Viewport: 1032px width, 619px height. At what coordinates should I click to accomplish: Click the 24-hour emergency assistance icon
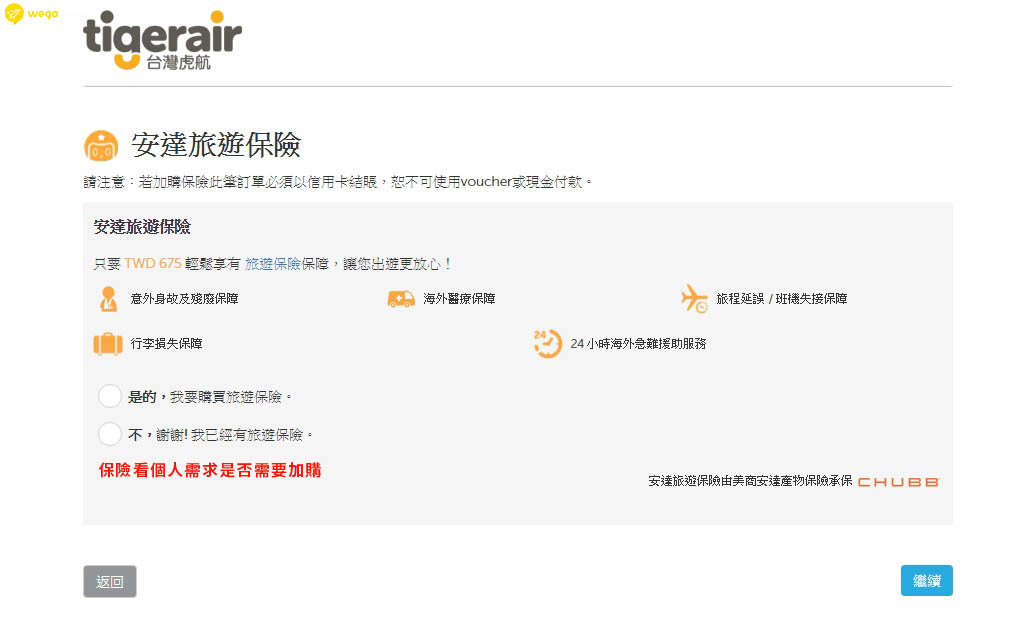(547, 344)
